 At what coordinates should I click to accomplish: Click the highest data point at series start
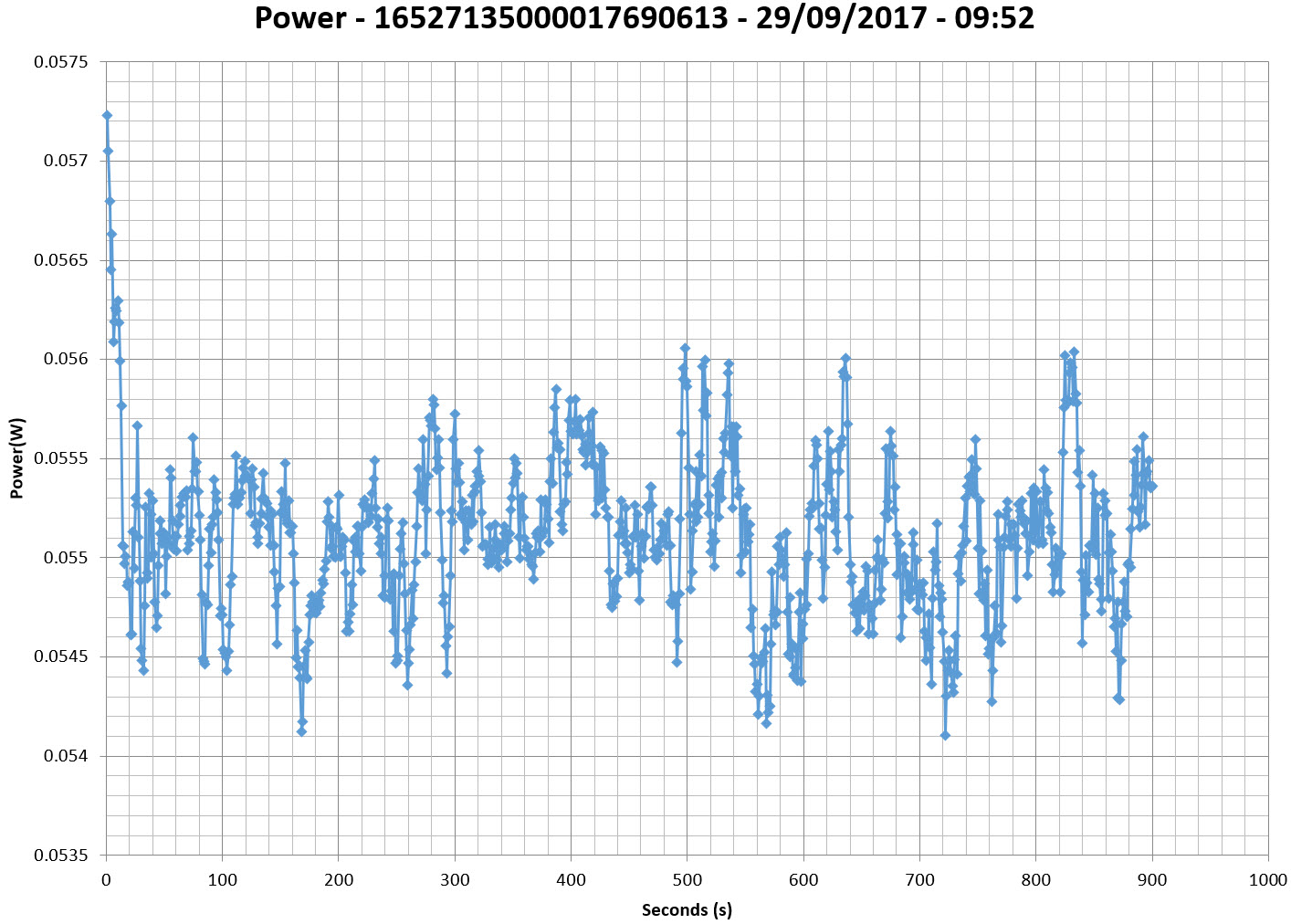(x=107, y=115)
